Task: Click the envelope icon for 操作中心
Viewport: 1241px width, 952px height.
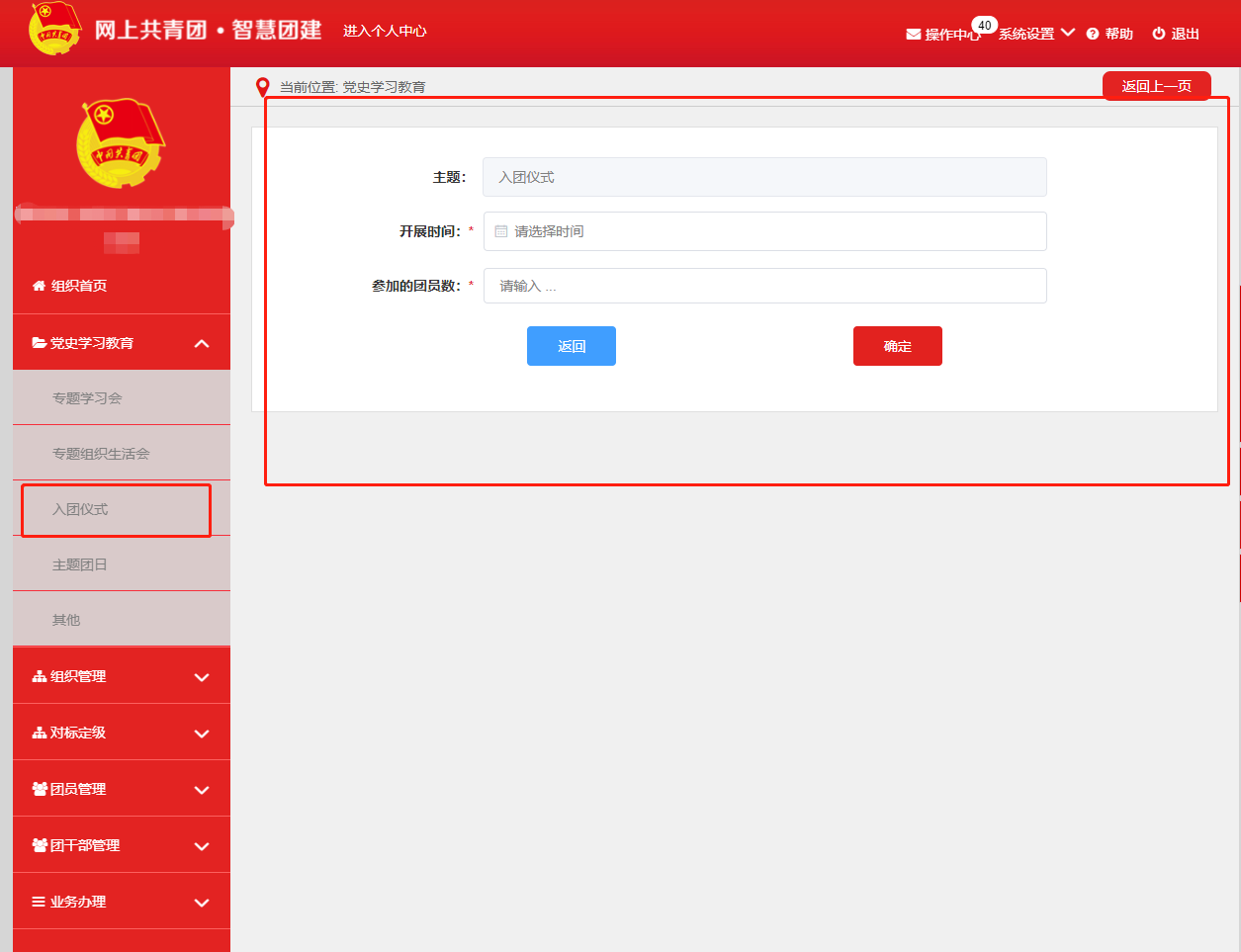Action: 913,35
